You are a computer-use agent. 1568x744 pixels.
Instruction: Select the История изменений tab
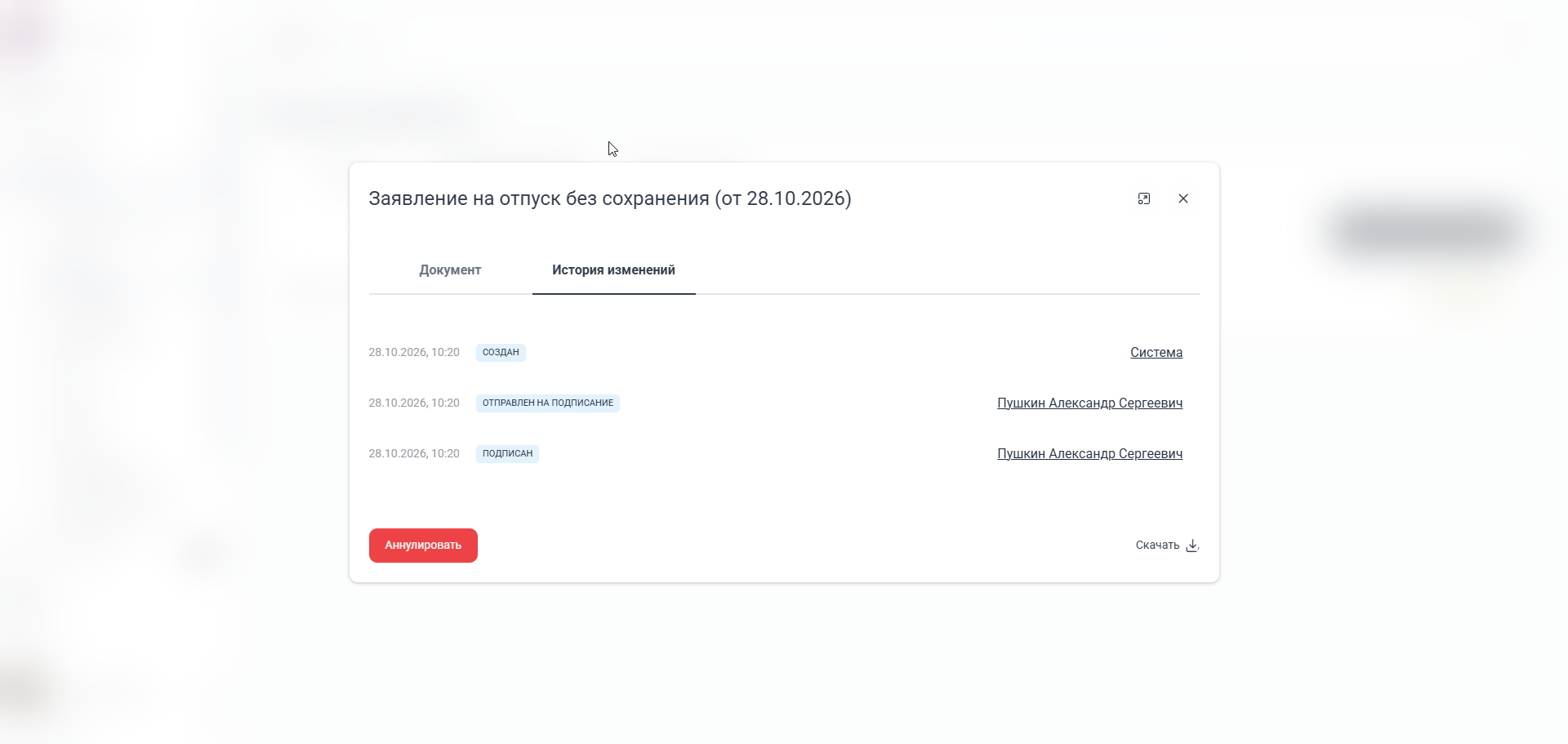coord(613,270)
